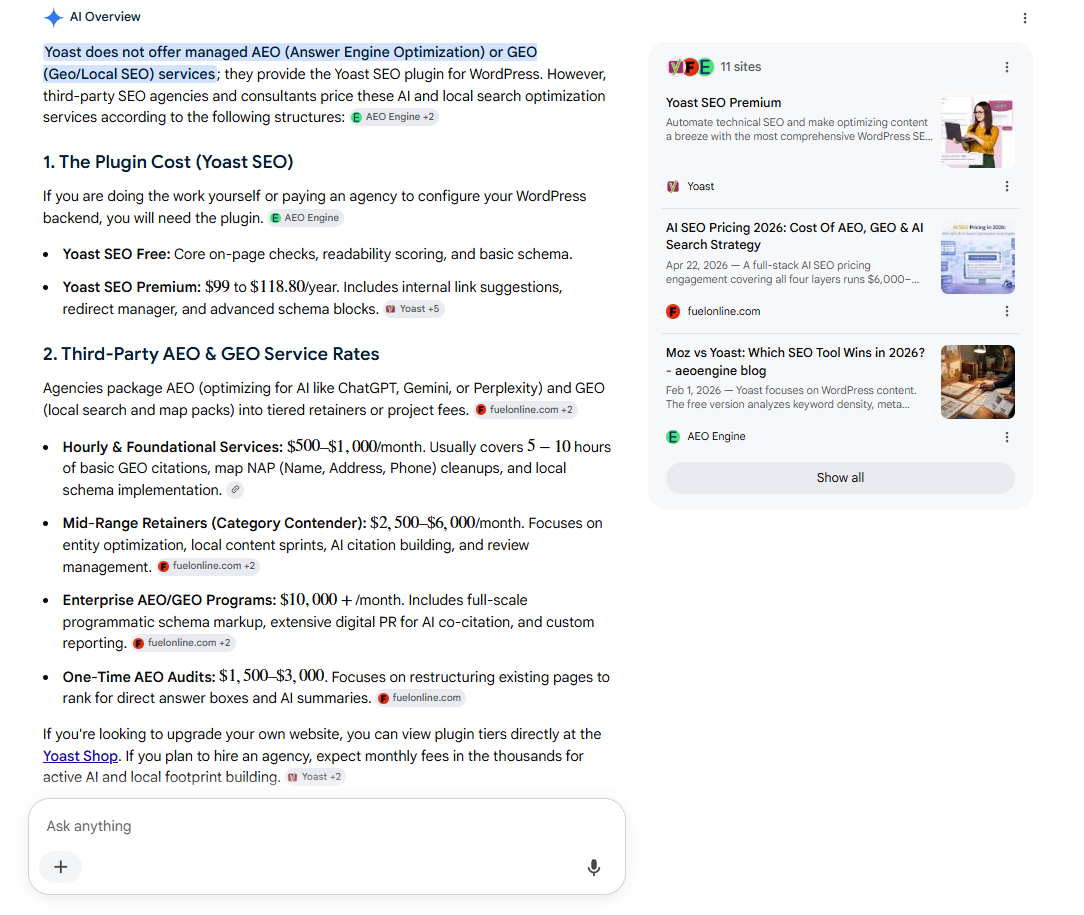This screenshot has width=1084, height=915.
Task: Click Enterprise AEO/GEO Programs bullet label
Action: pyautogui.click(x=169, y=600)
